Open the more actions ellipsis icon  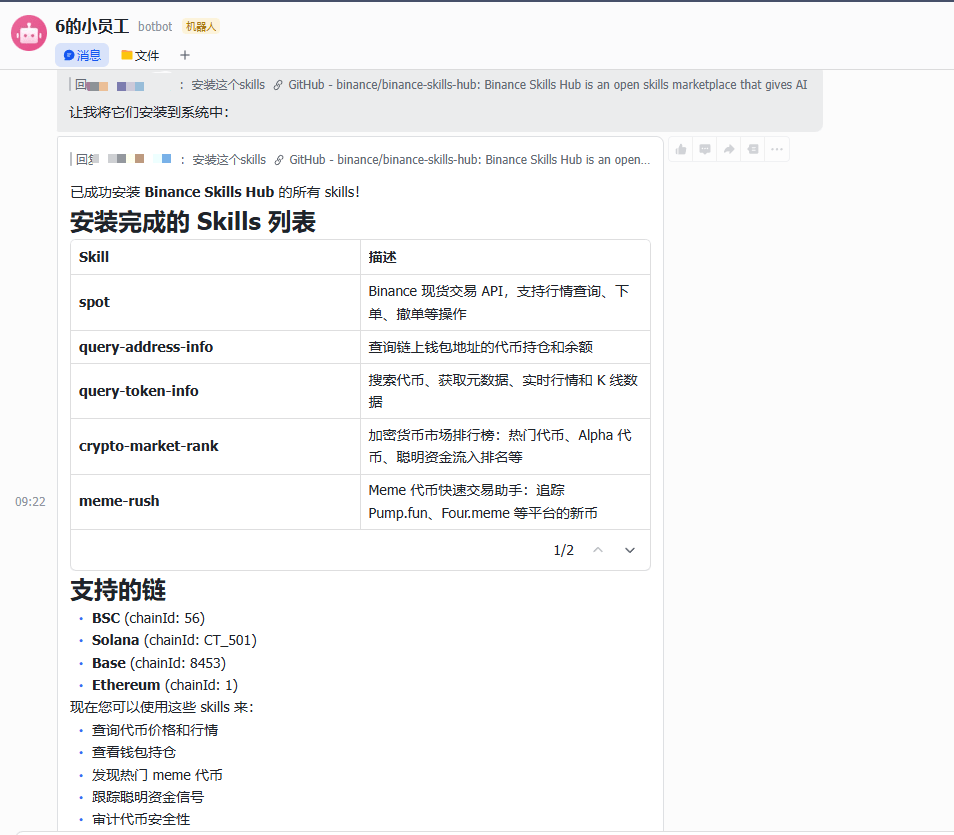point(777,148)
